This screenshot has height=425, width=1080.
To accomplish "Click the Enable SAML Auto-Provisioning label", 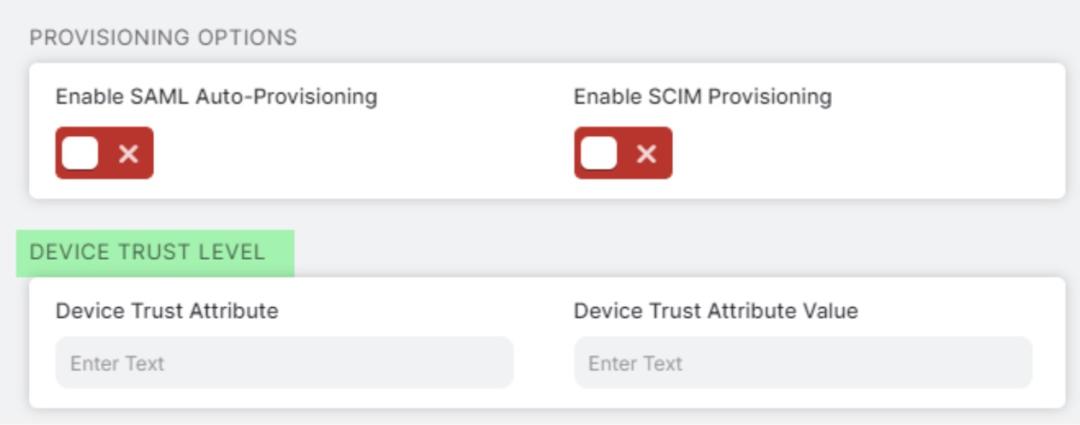I will pyautogui.click(x=216, y=97).
